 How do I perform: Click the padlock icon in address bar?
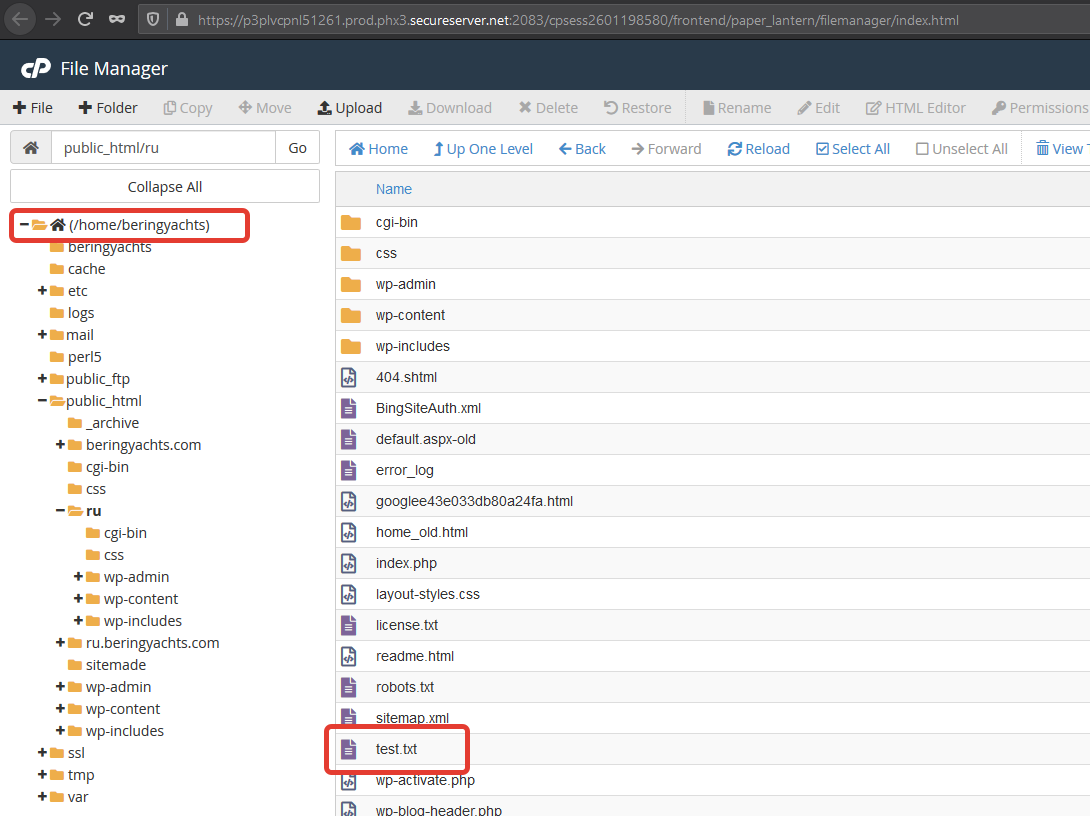click(x=180, y=19)
